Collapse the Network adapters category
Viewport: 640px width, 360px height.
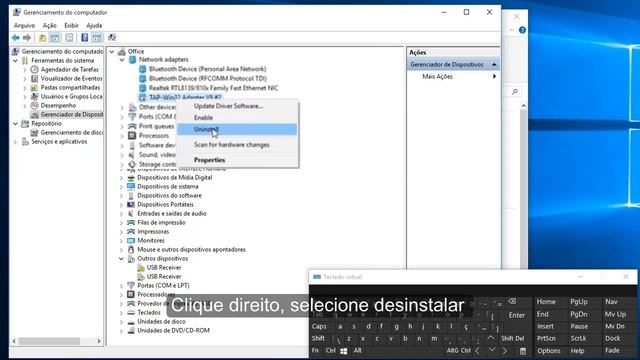pos(122,60)
